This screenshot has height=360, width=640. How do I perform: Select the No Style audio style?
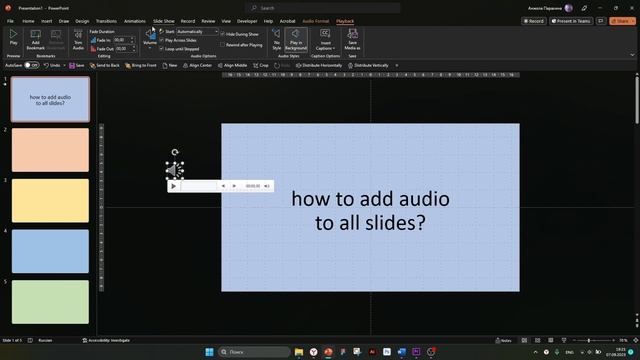coord(277,40)
